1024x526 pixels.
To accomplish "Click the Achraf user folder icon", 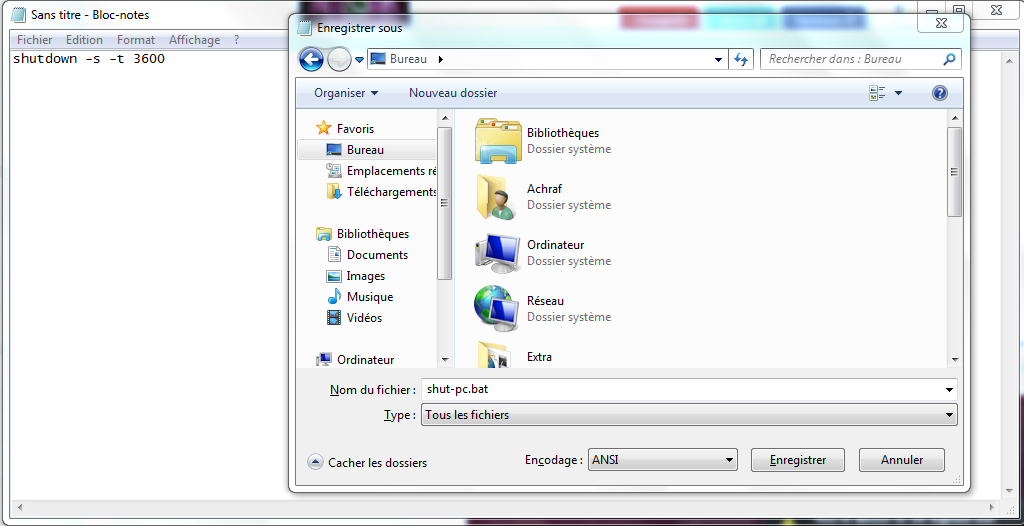I will (498, 197).
